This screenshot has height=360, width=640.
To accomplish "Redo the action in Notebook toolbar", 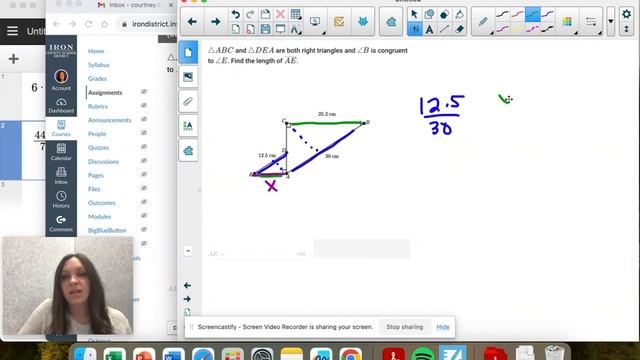I will (x=250, y=14).
